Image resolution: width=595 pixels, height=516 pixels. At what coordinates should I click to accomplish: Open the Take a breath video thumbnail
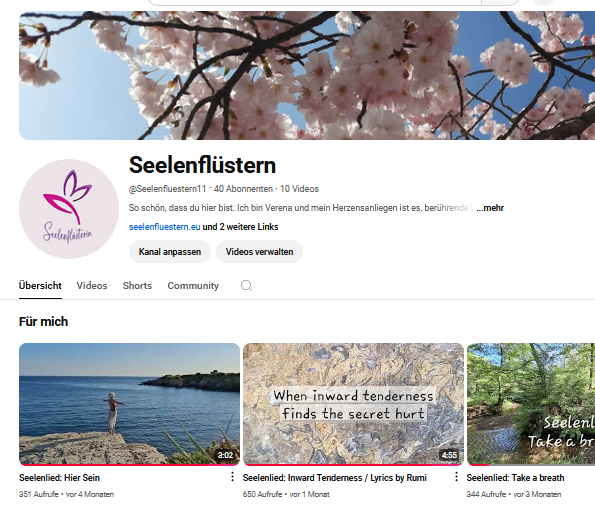click(531, 404)
